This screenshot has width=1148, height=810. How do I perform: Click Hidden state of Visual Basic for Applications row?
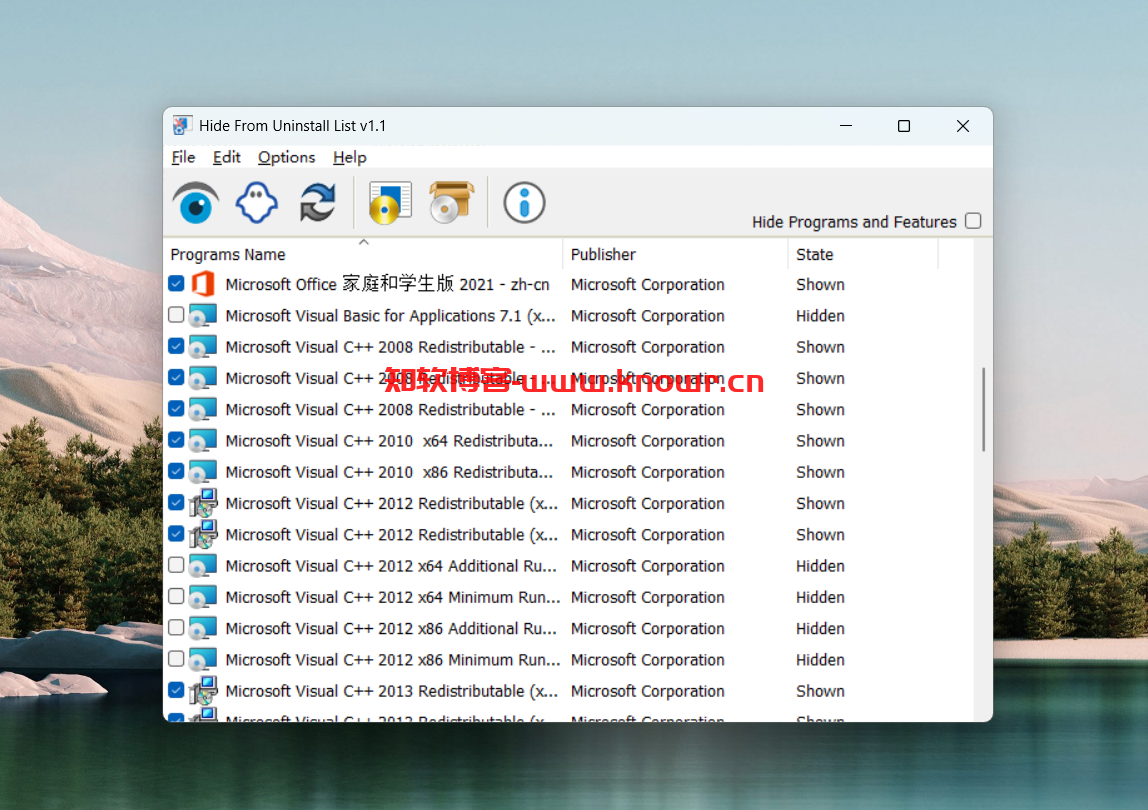820,316
